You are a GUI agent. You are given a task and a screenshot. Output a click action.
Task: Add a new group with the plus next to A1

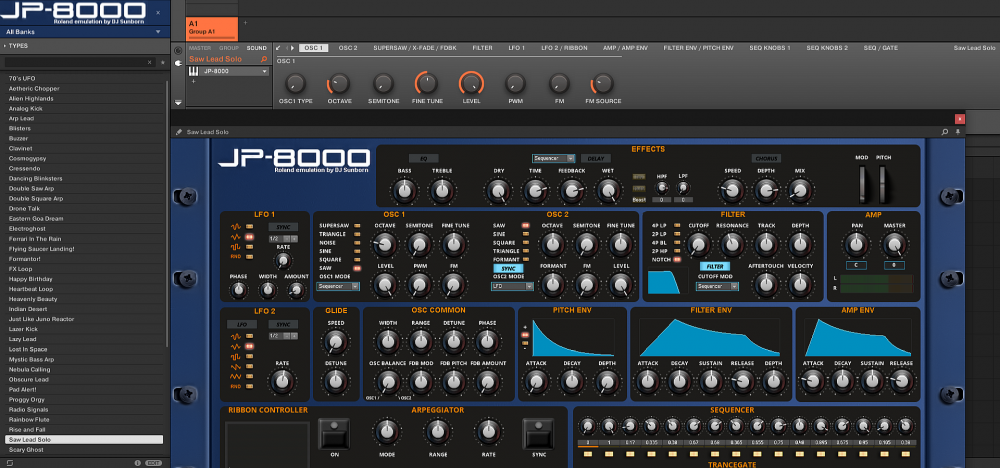(x=245, y=23)
